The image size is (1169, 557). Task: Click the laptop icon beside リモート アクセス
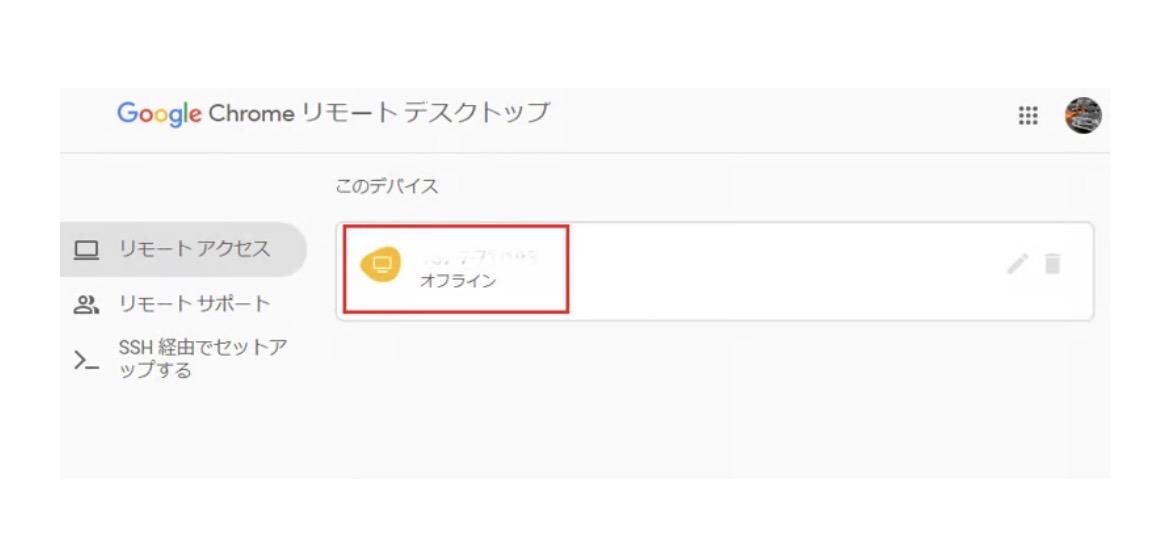click(87, 250)
